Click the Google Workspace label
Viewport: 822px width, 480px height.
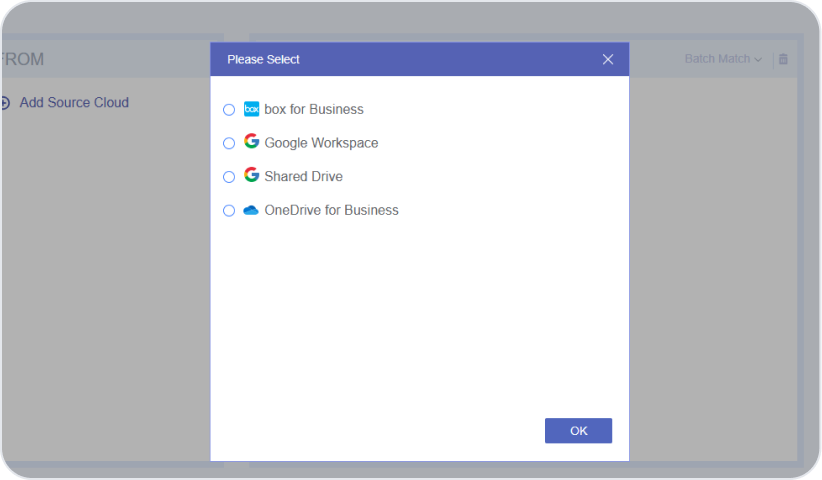[321, 143]
